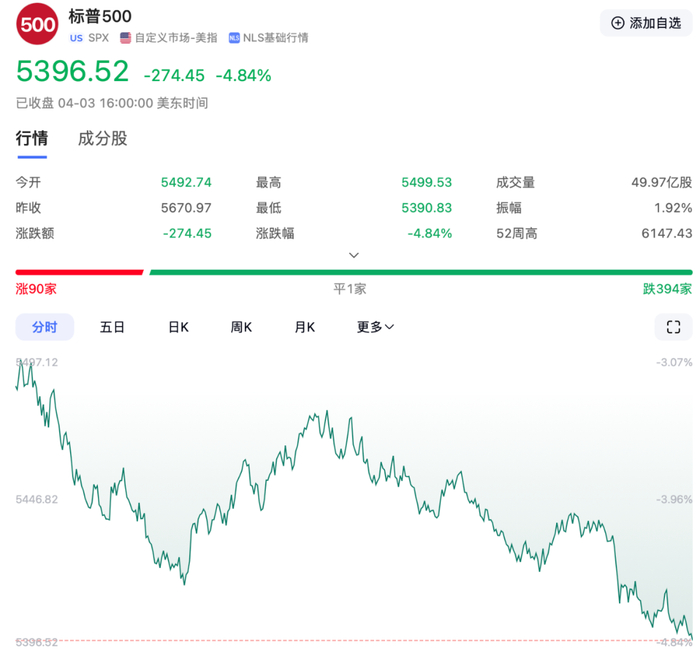Switch to the 成分股 tab
The height and width of the screenshot is (649, 700).
102,138
